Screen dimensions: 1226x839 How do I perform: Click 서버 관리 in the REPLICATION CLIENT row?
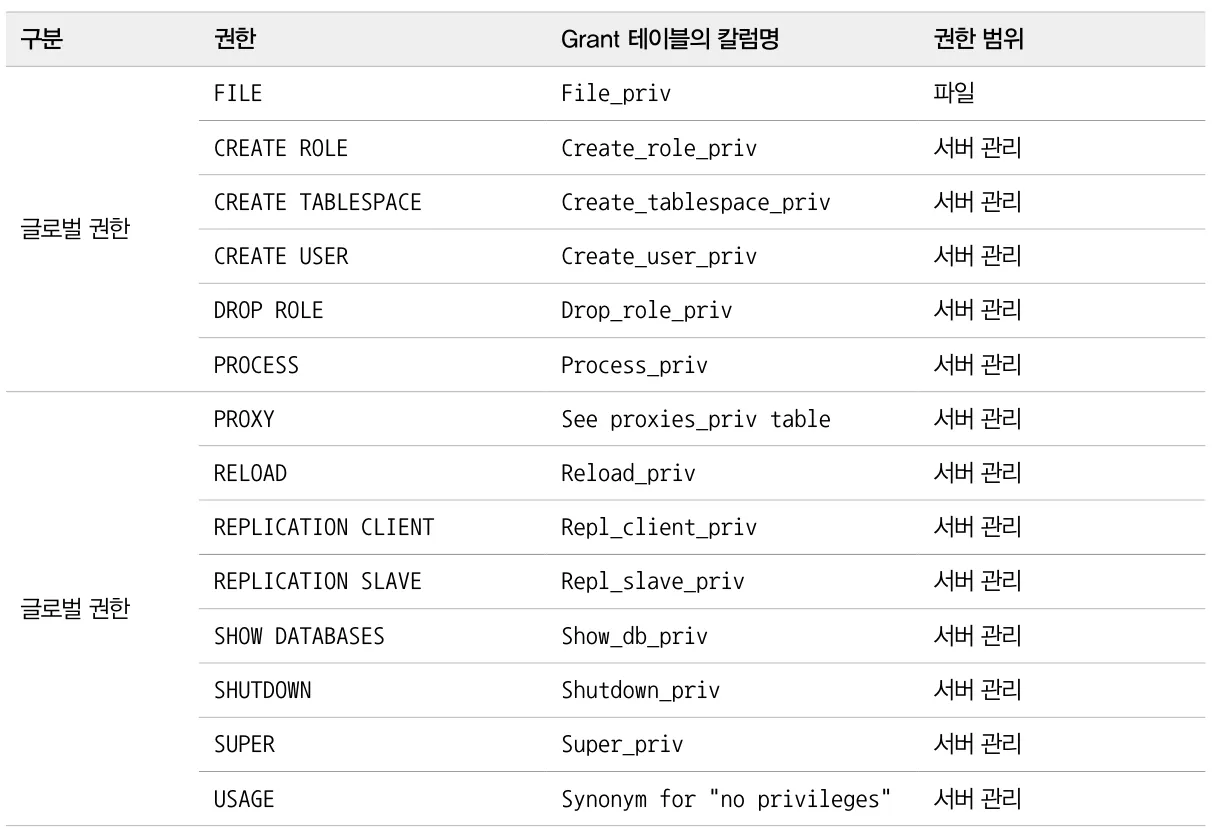point(977,527)
